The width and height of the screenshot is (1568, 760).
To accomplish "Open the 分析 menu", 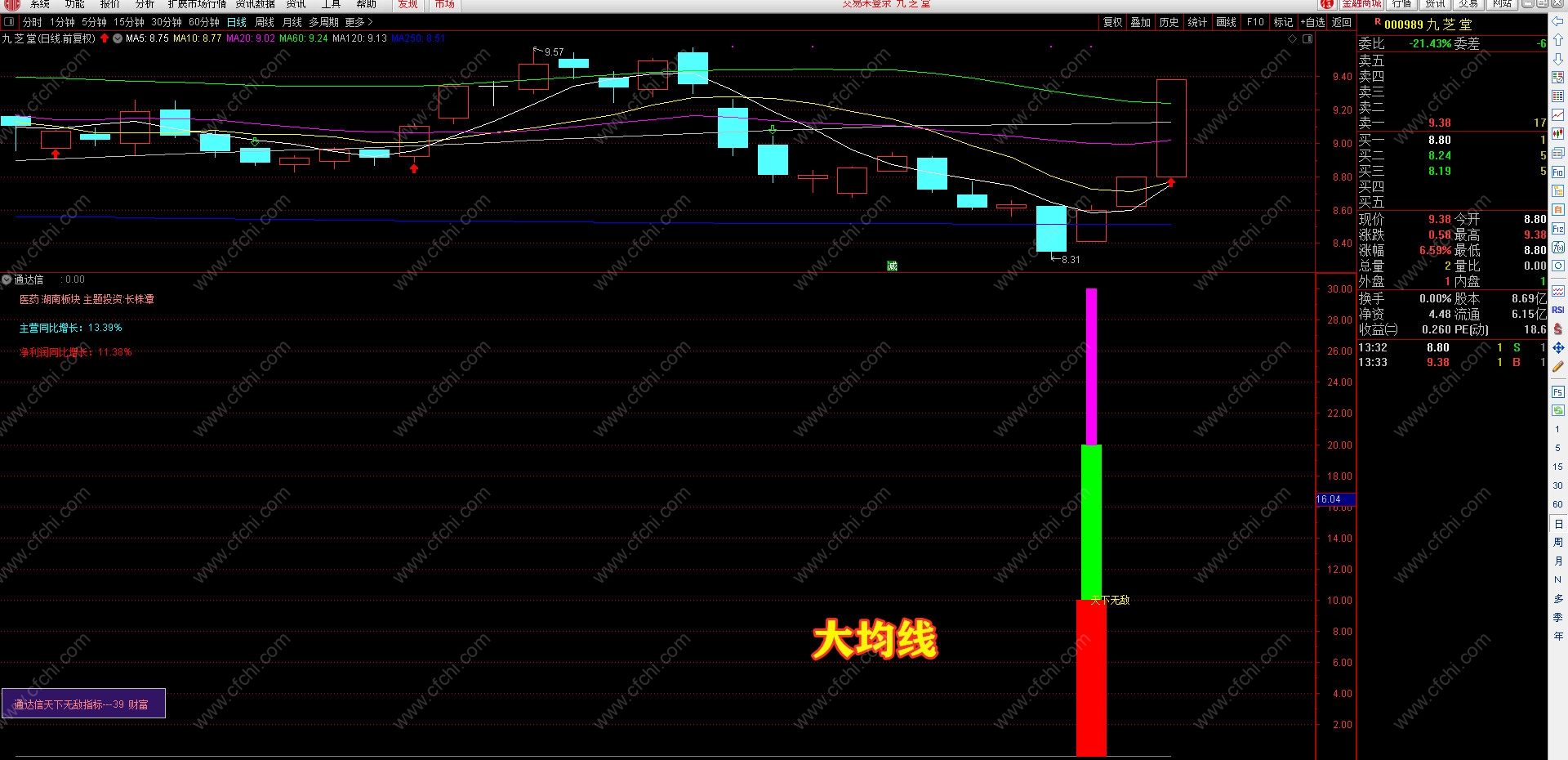I will (x=145, y=4).
